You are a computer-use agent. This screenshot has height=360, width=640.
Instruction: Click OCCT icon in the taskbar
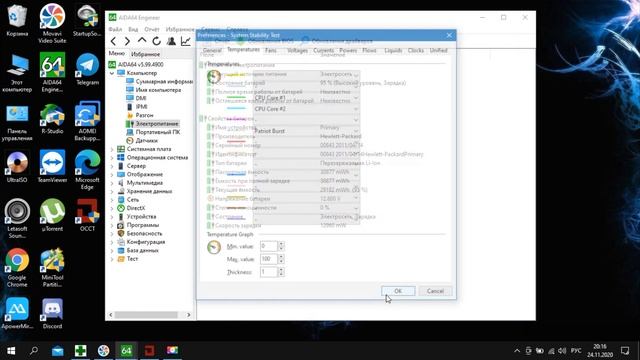point(149,350)
